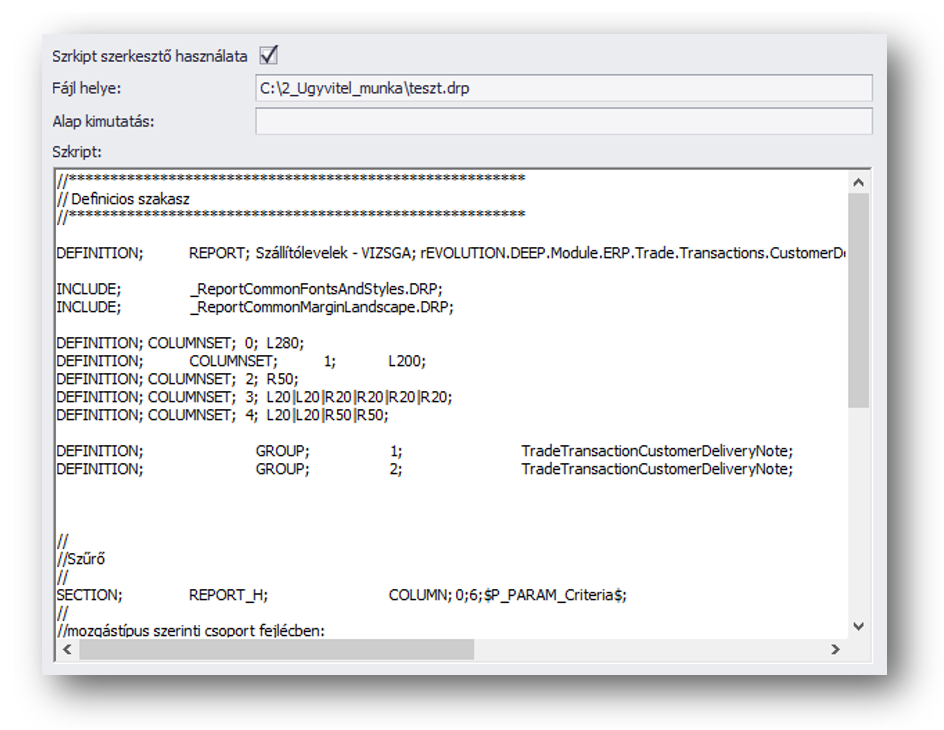Place cursor on '// Definicios szakasz' comment line
Viewport: 944px width, 730px height.
point(130,199)
